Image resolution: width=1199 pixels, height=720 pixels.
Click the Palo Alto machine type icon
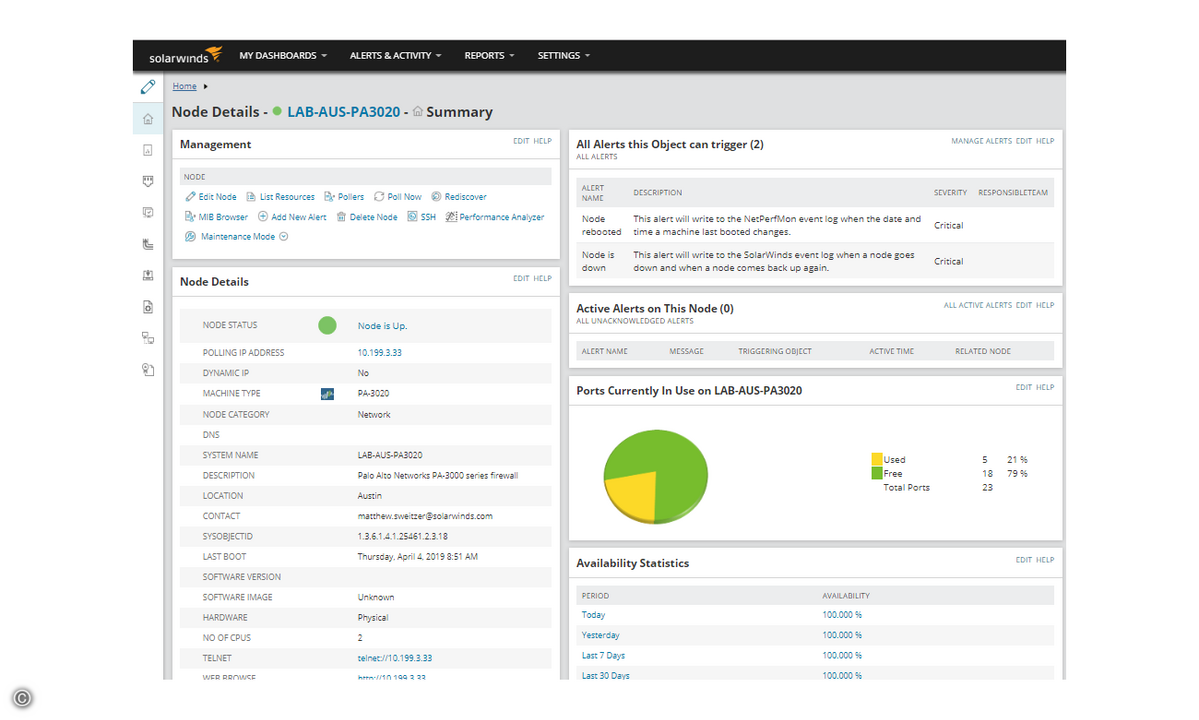(x=327, y=394)
